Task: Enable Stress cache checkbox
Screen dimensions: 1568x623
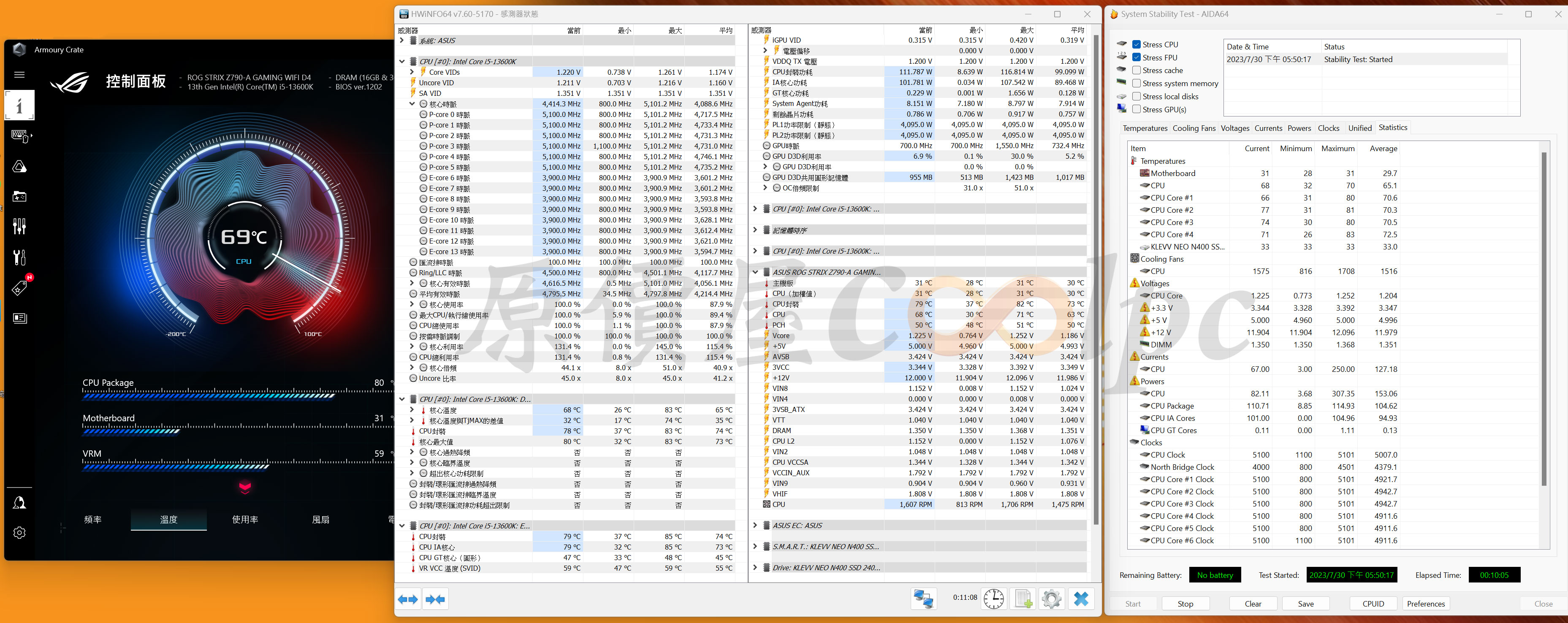Action: click(x=1137, y=70)
